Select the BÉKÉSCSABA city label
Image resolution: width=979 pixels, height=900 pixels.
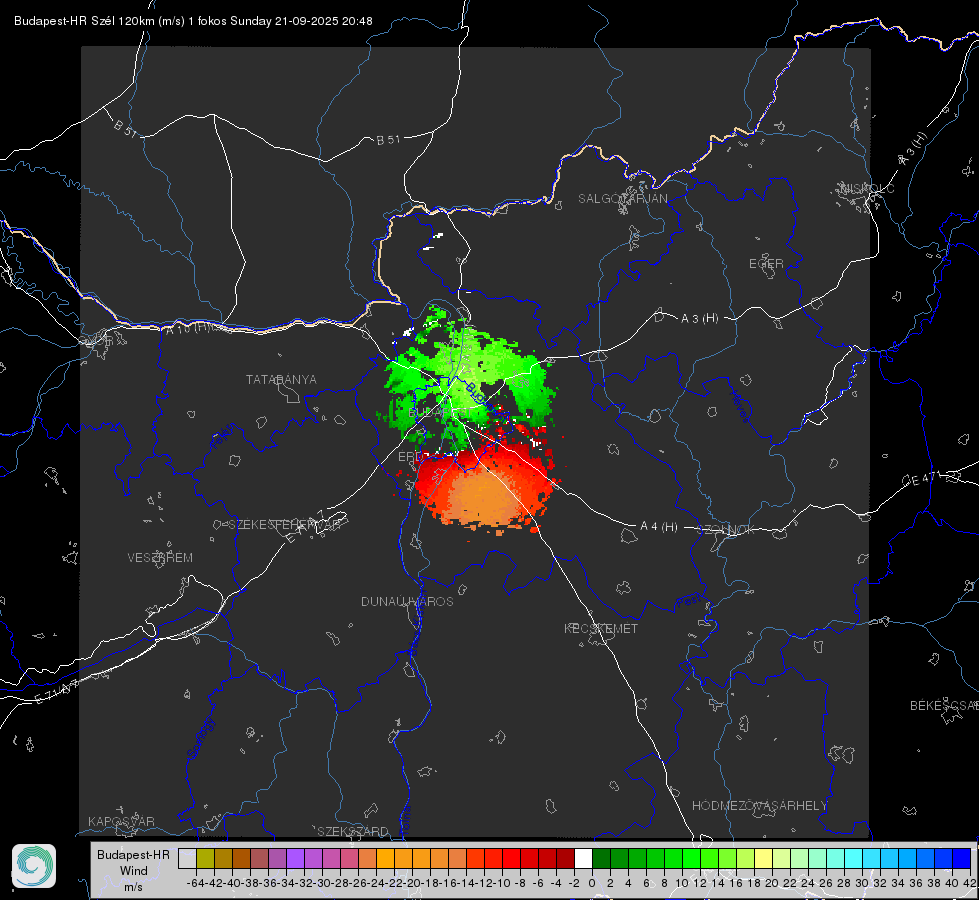click(944, 705)
